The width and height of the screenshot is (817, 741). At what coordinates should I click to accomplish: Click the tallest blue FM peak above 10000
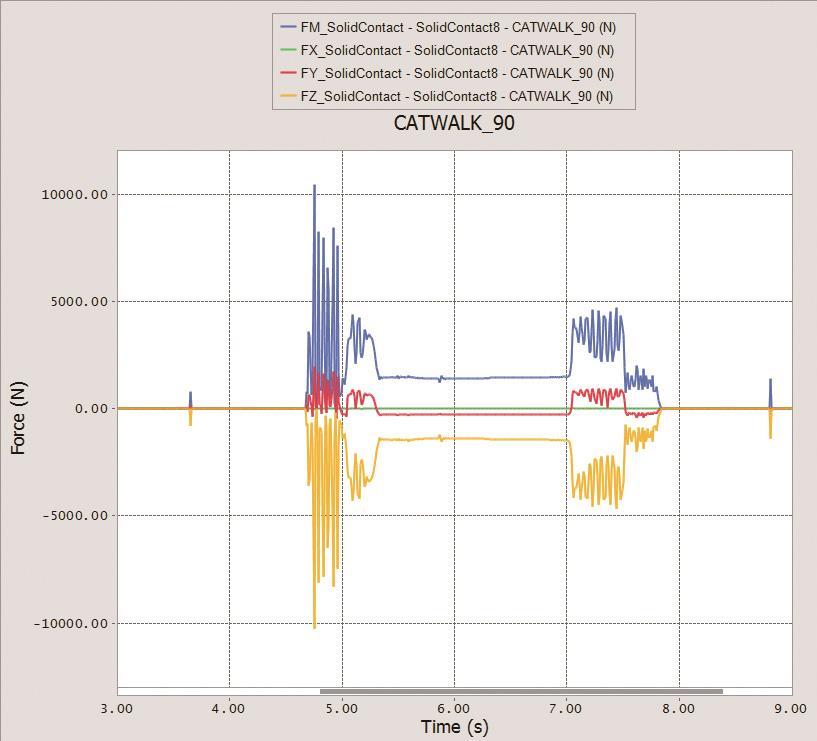(314, 187)
